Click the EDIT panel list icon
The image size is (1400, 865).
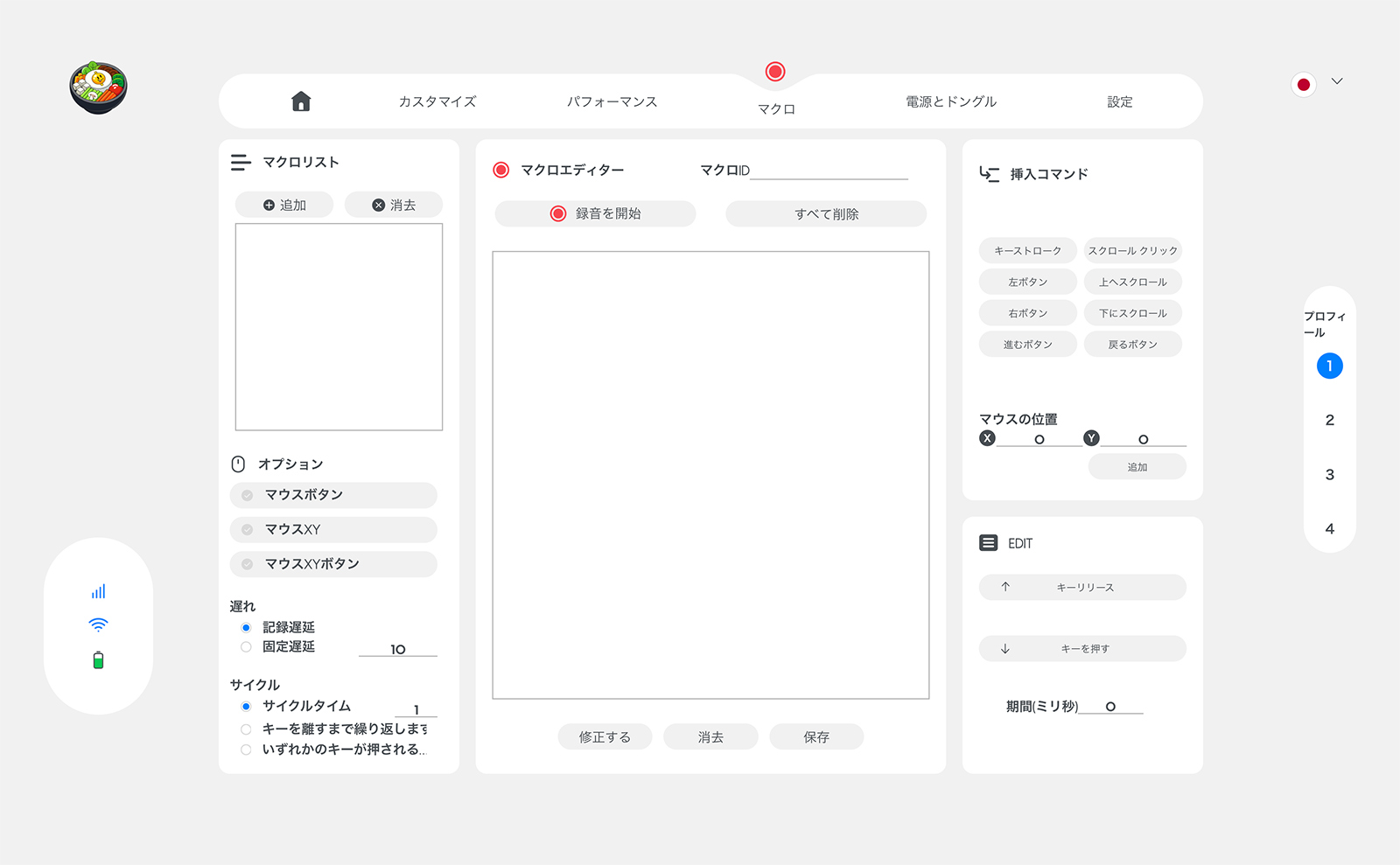click(x=988, y=543)
